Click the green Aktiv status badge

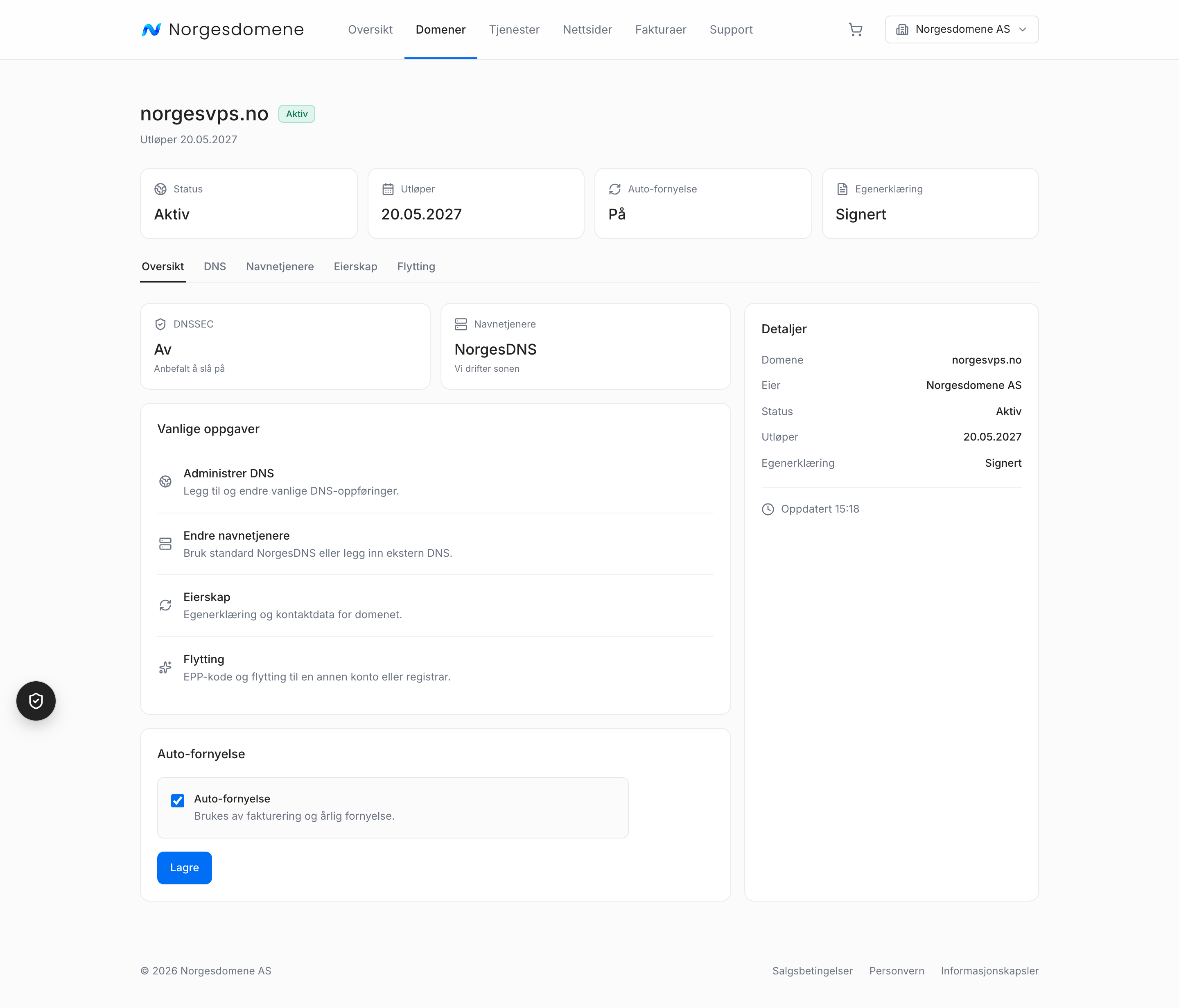[x=296, y=114]
